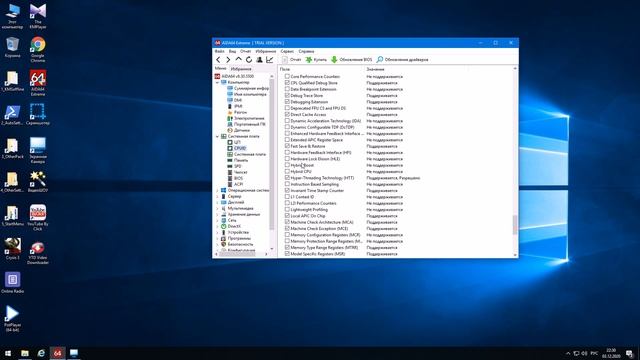Expand the DirectX tree node
Viewport: 640px width, 360px height.
tap(217, 226)
